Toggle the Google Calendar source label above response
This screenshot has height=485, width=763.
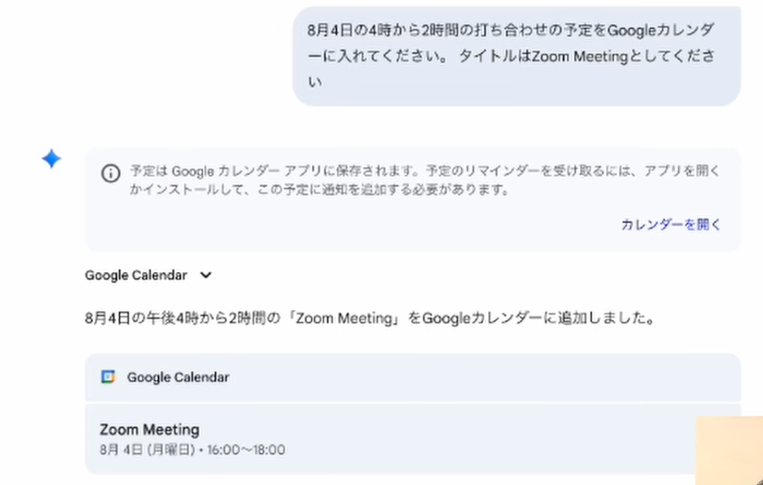click(136, 275)
